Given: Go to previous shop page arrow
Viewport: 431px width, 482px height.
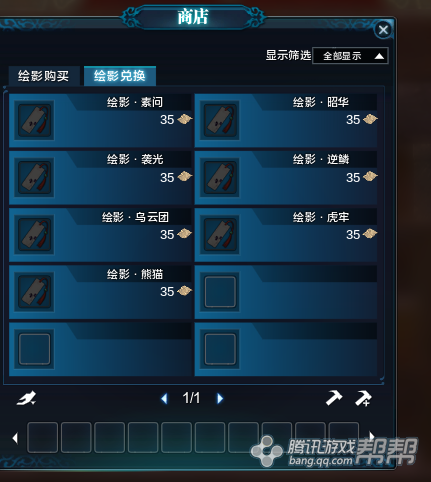Looking at the screenshot, I should 164,398.
